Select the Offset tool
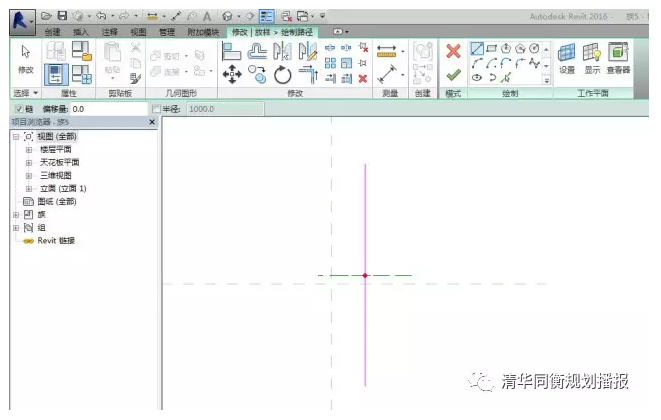 257,51
